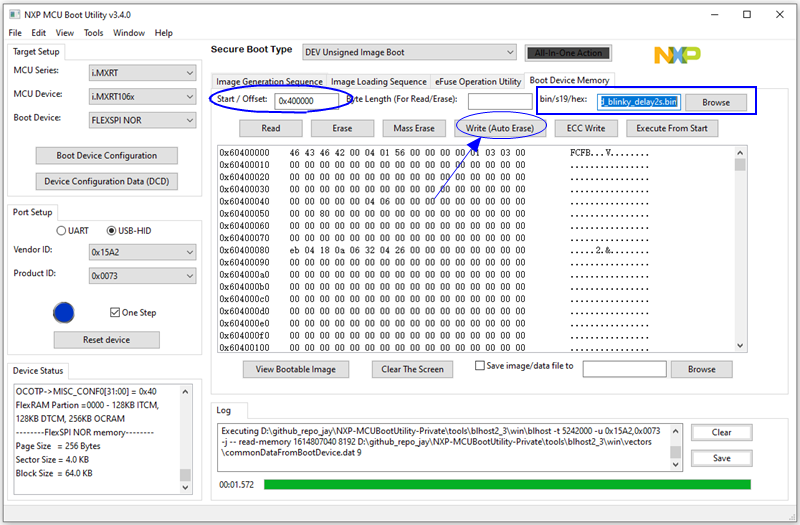This screenshot has width=800, height=525.
Task: Click the green progress bar
Action: pyautogui.click(x=507, y=484)
